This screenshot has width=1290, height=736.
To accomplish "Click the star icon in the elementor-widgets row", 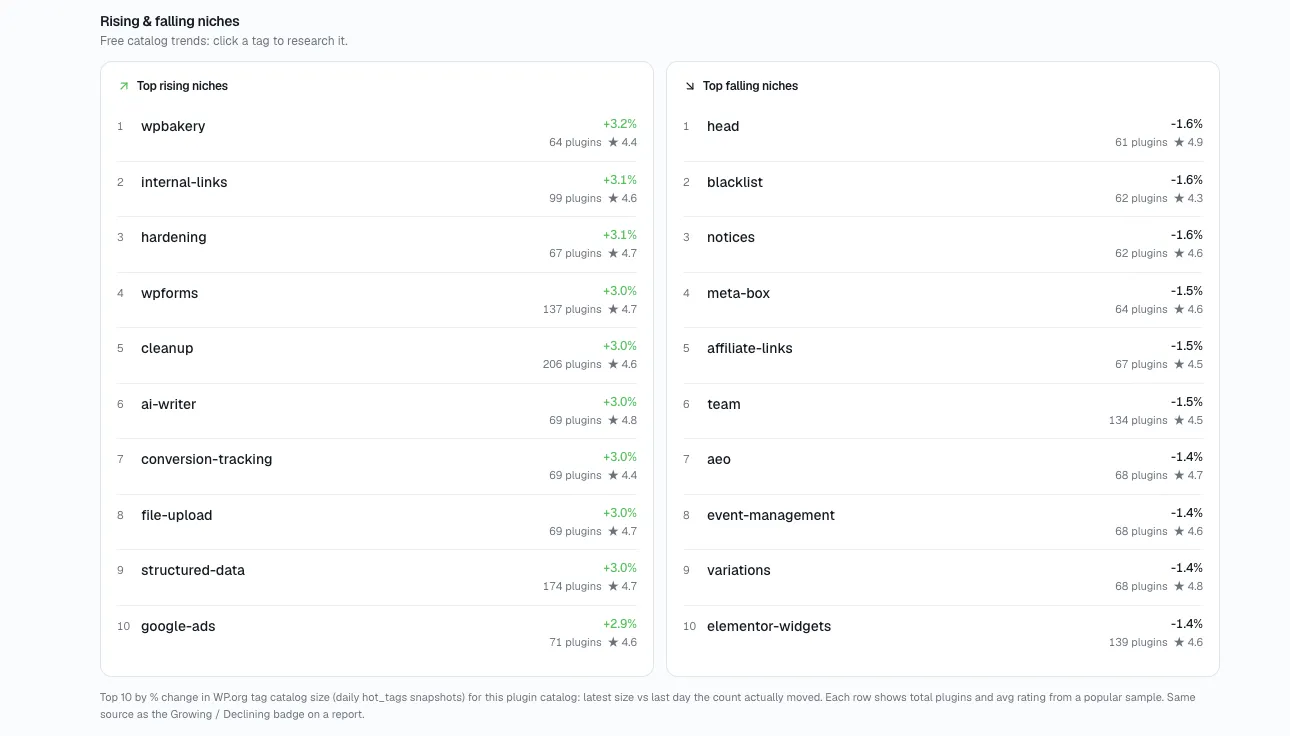I will (x=1179, y=642).
